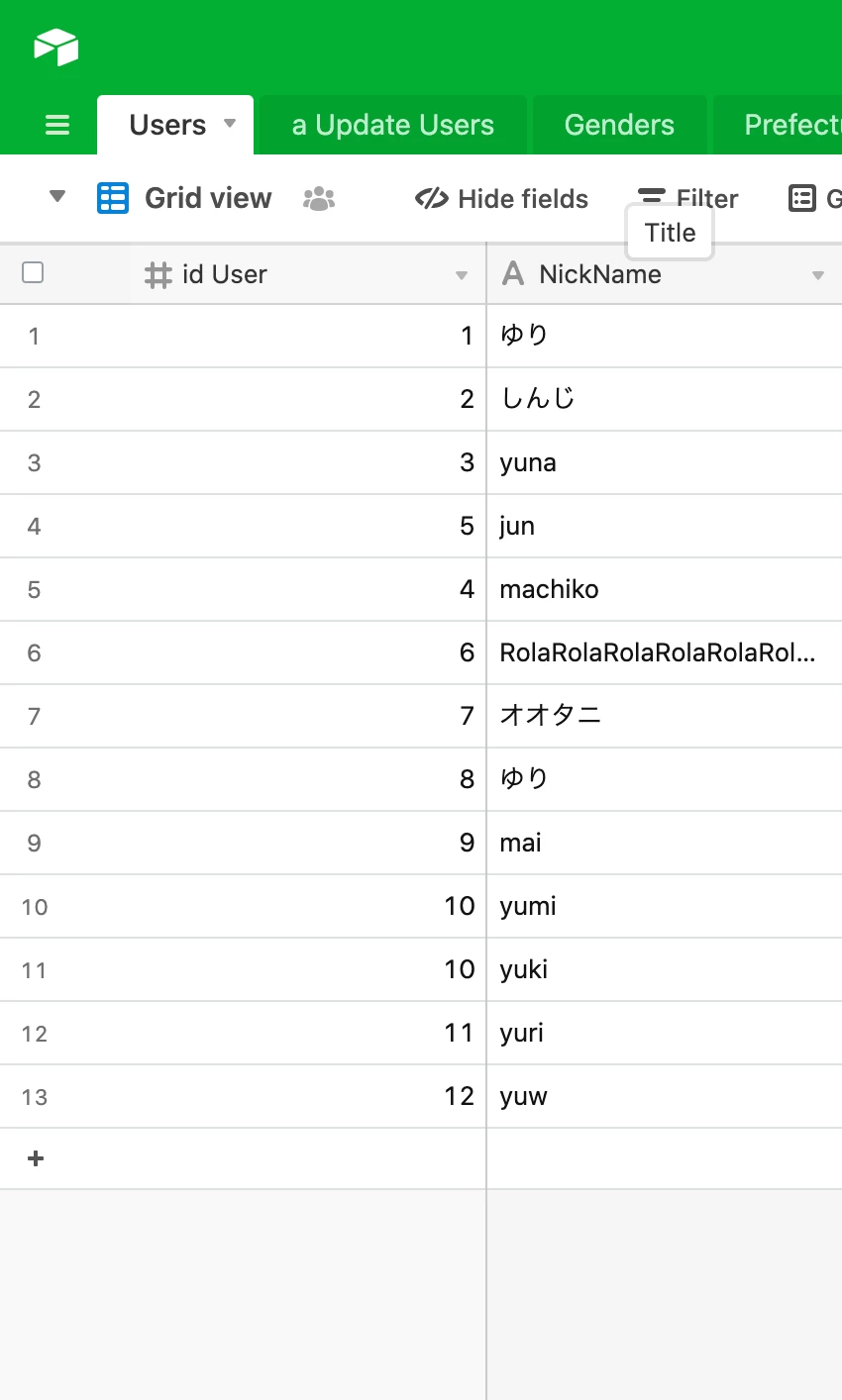Open the NickName column dropdown arrow
Image resolution: width=842 pixels, height=1400 pixels.
(818, 275)
